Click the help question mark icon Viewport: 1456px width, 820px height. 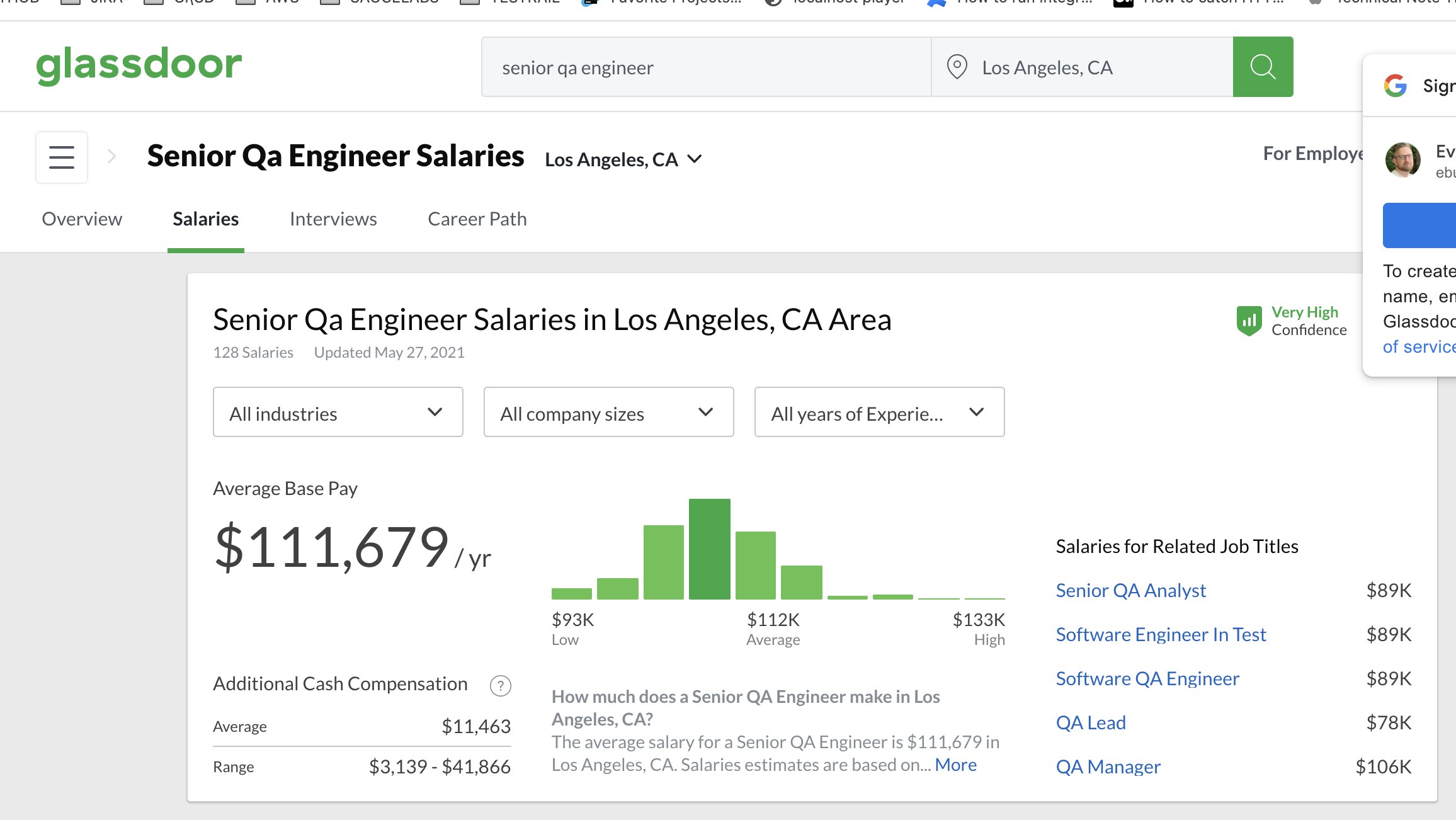pos(501,685)
